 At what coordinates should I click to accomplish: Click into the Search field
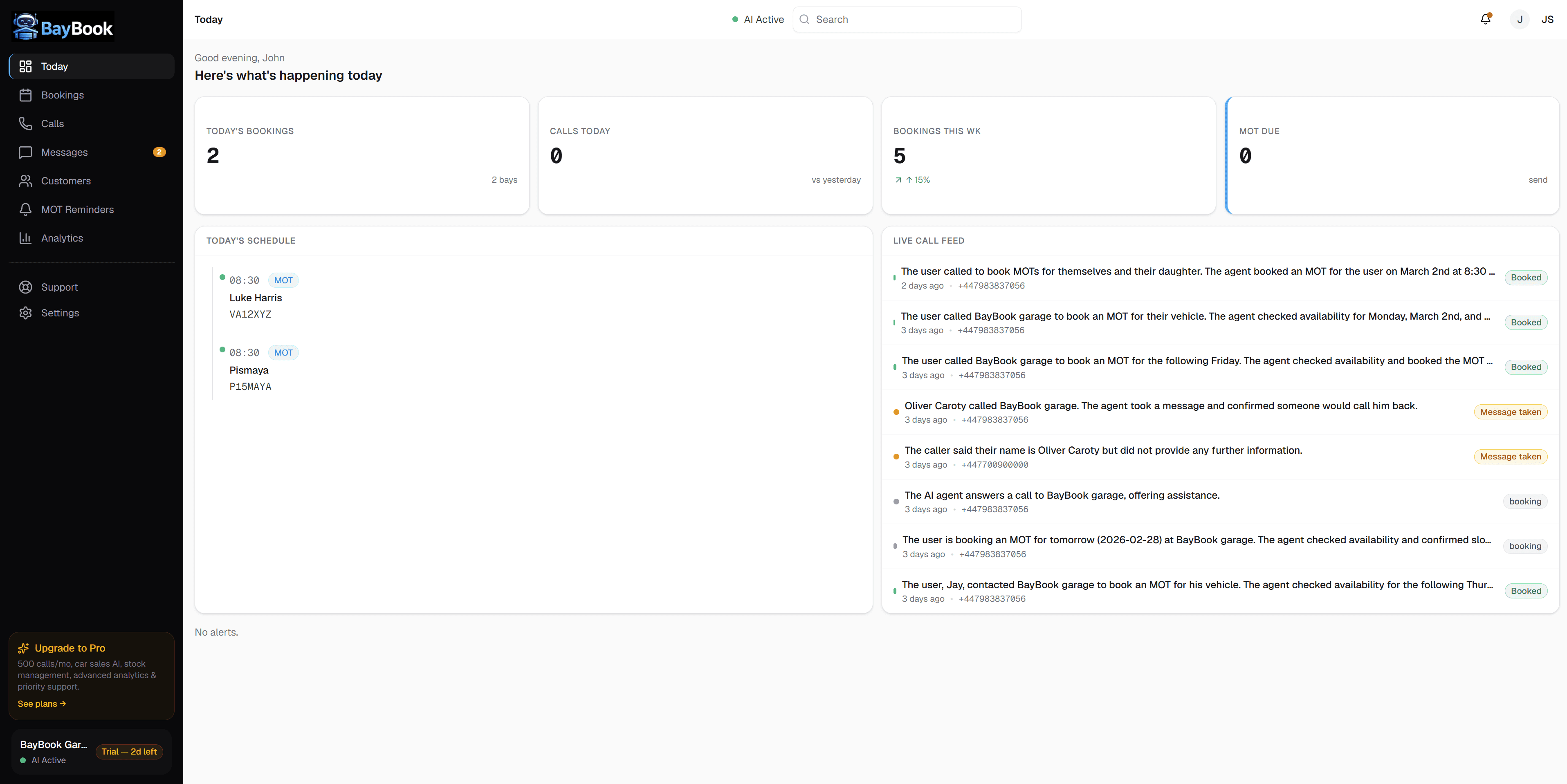pos(906,19)
